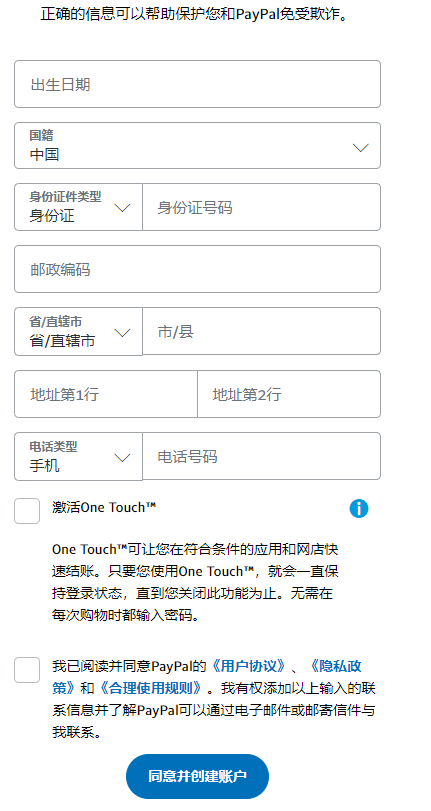Open the 手机 phone type selector
431x811 pixels.
tap(78, 456)
